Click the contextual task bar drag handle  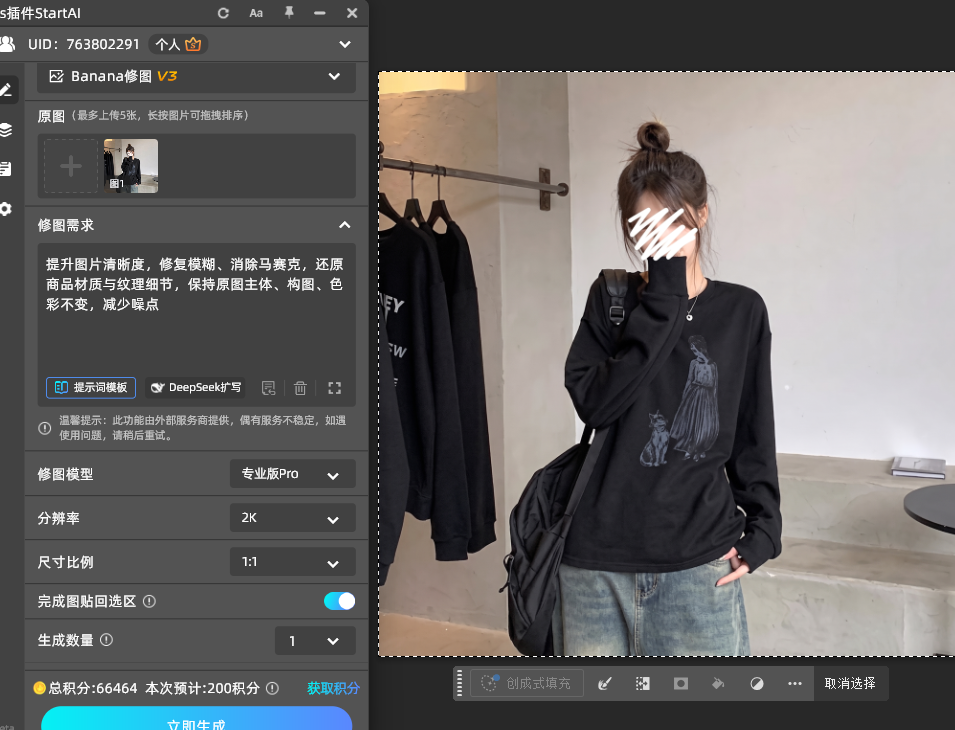(460, 683)
